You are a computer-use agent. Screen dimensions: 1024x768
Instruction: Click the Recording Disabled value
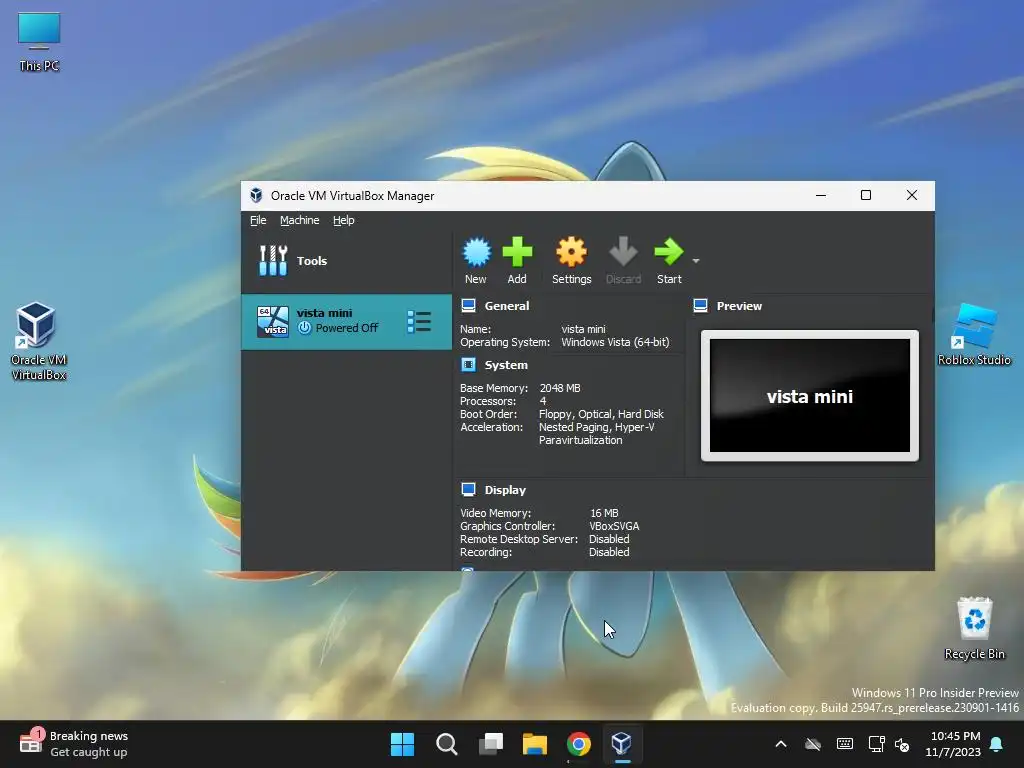pos(609,552)
